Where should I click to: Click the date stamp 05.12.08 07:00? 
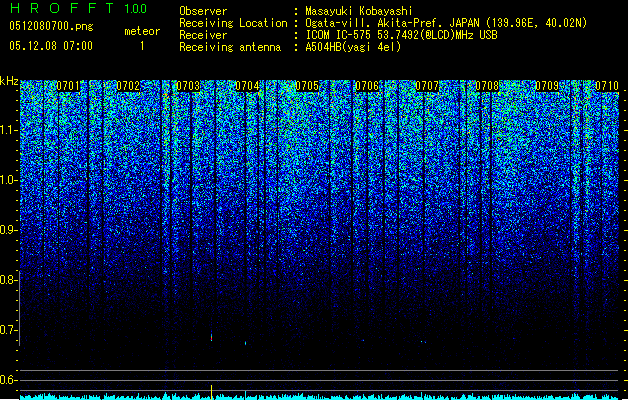click(x=51, y=46)
